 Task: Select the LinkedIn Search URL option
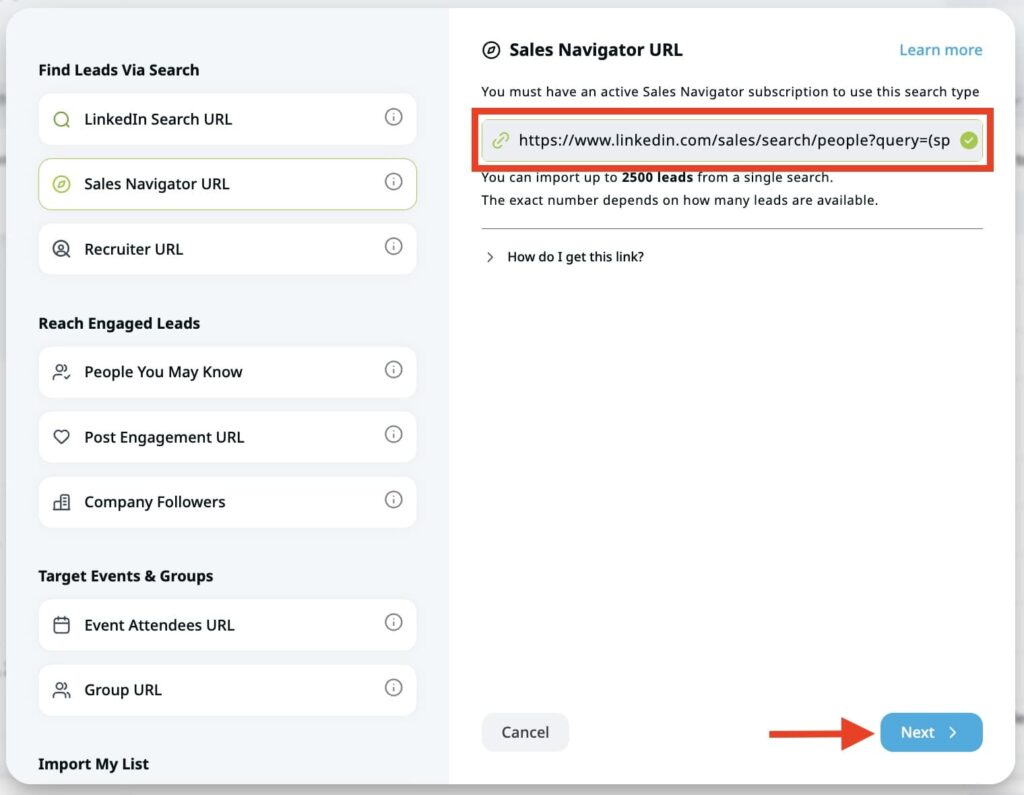coord(227,119)
